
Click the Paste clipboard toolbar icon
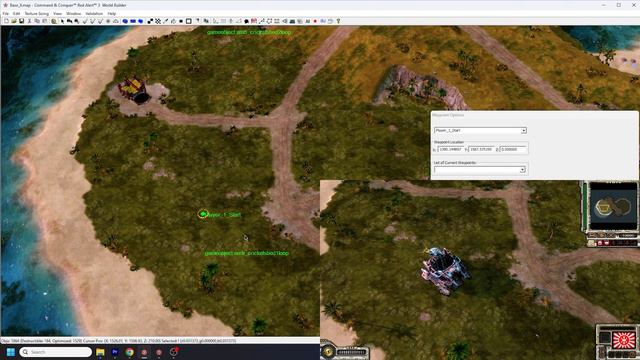pyautogui.click(x=44, y=21)
